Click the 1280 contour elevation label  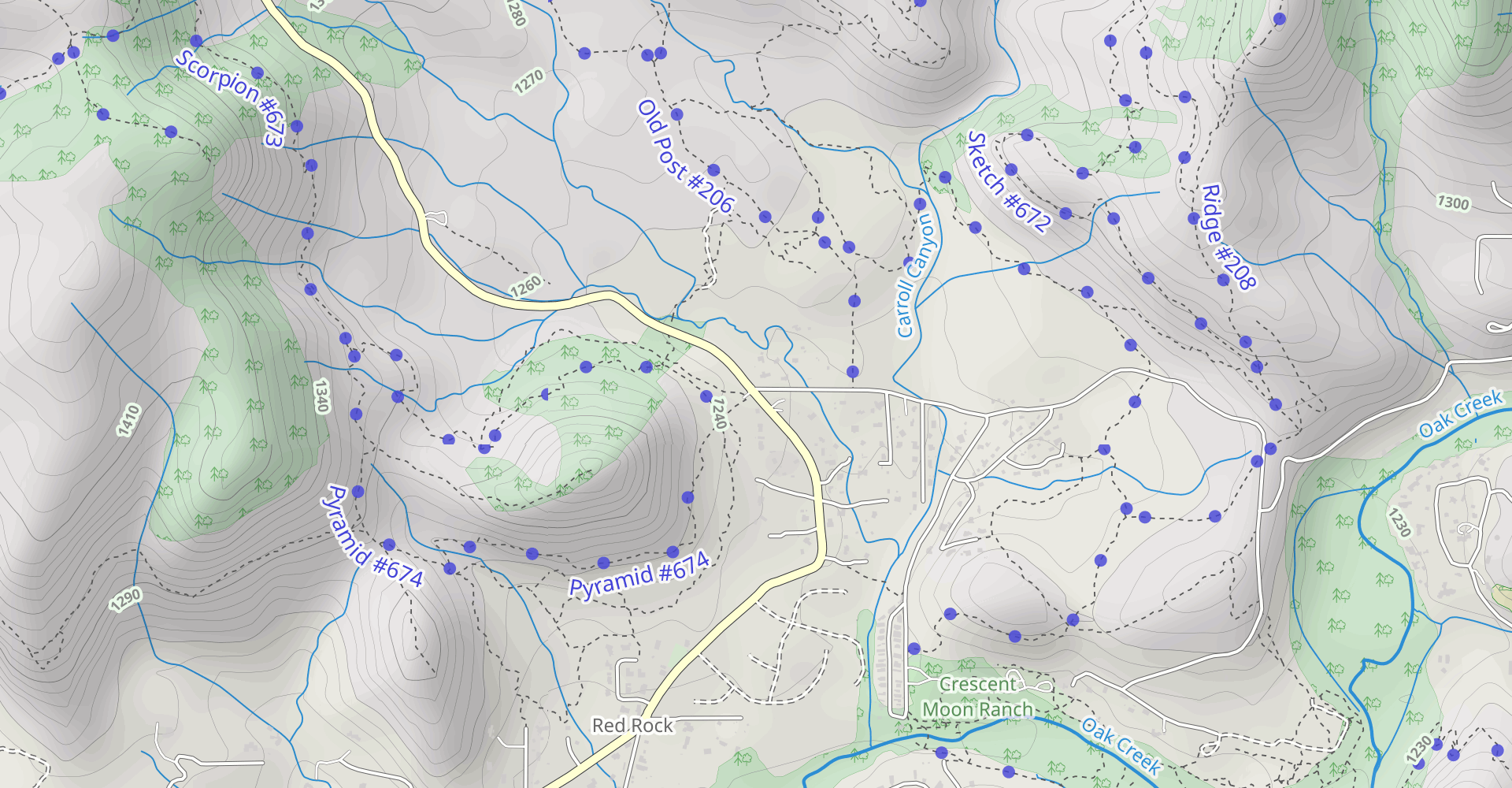coord(515,13)
